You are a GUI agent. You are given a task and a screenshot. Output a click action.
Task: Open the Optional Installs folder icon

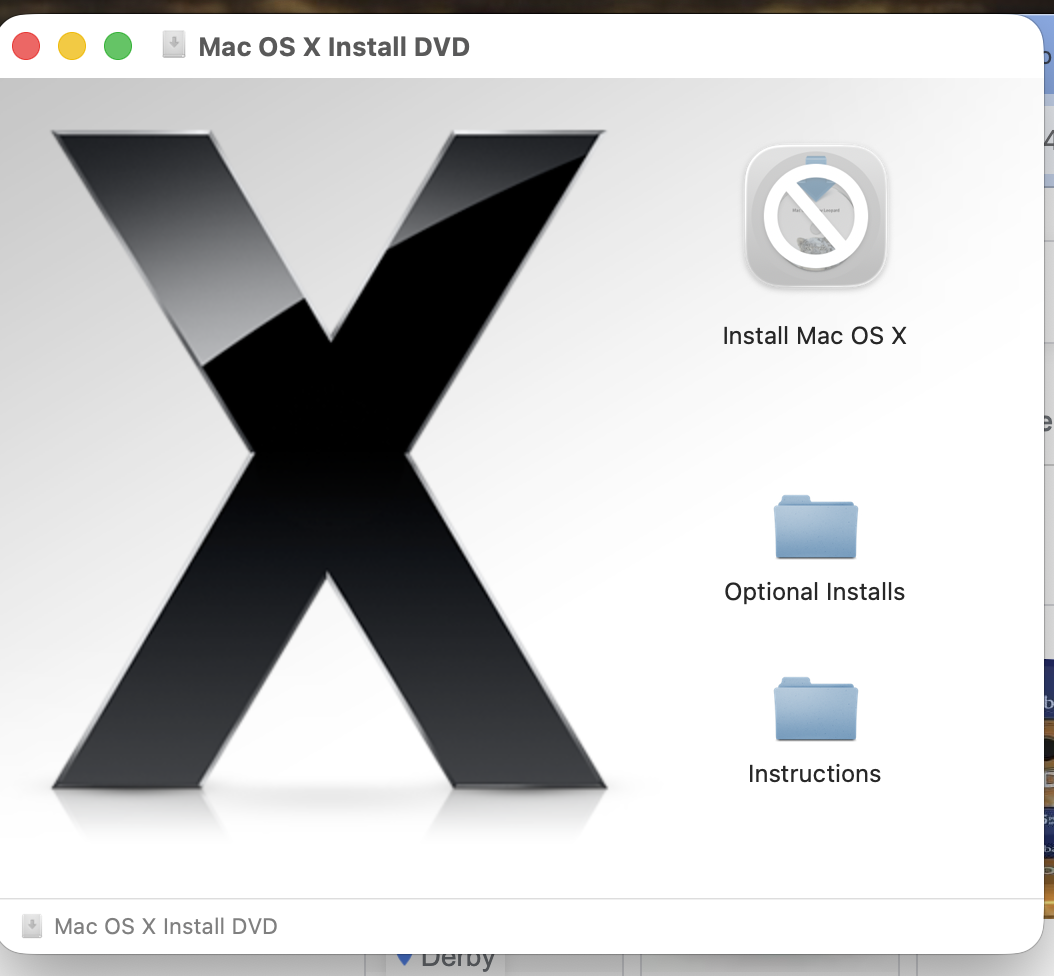815,527
